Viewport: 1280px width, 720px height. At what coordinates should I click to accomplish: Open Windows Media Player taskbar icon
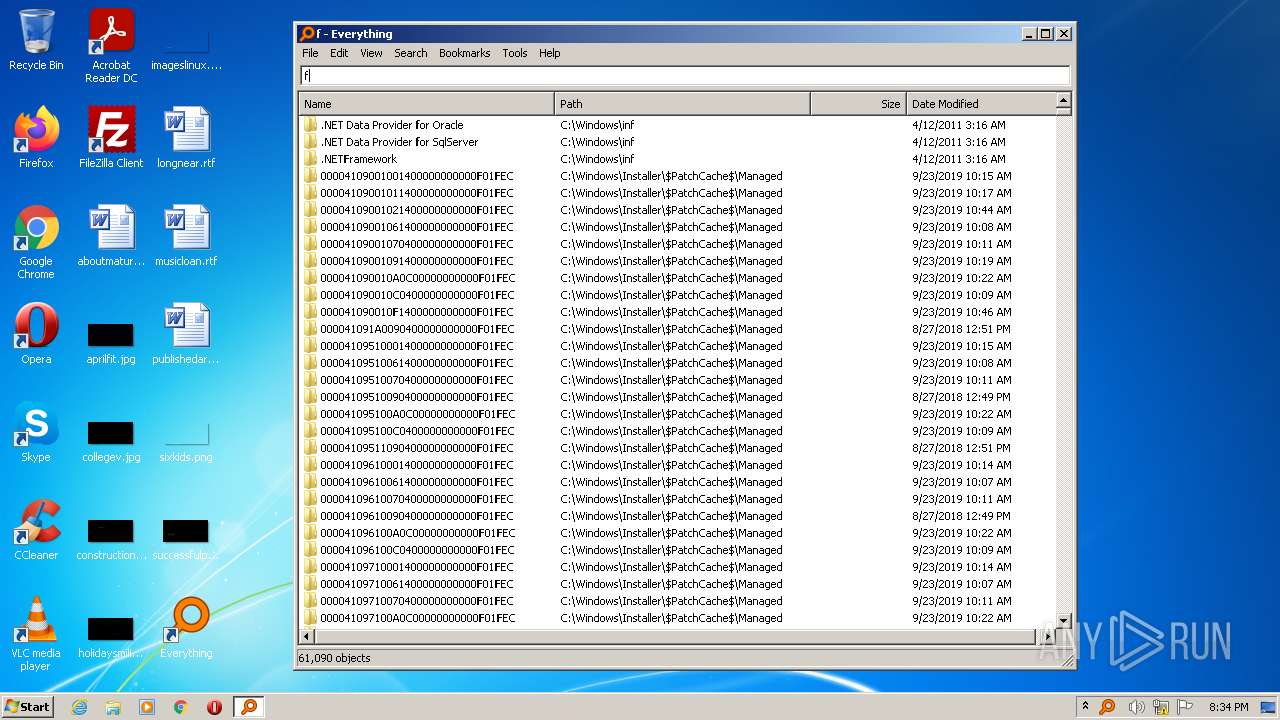pyautogui.click(x=147, y=707)
